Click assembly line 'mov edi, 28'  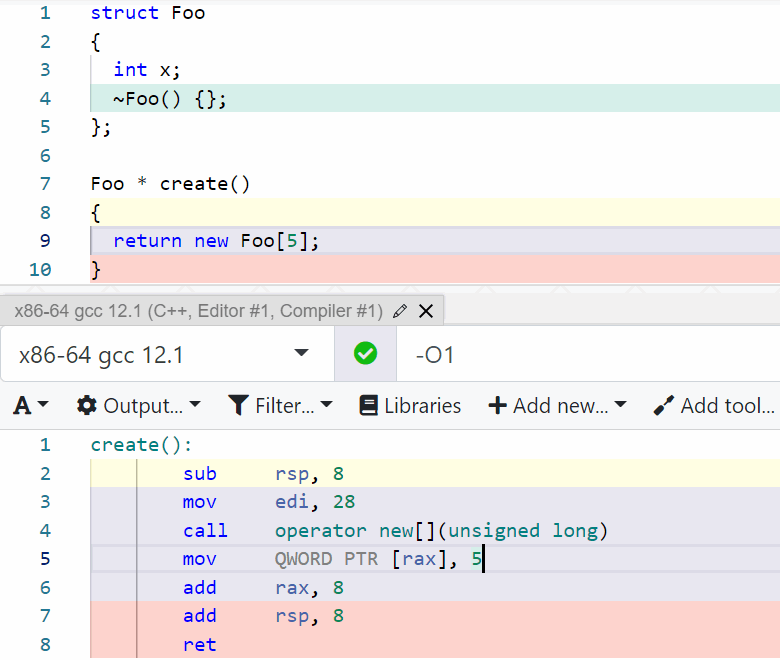[269, 502]
